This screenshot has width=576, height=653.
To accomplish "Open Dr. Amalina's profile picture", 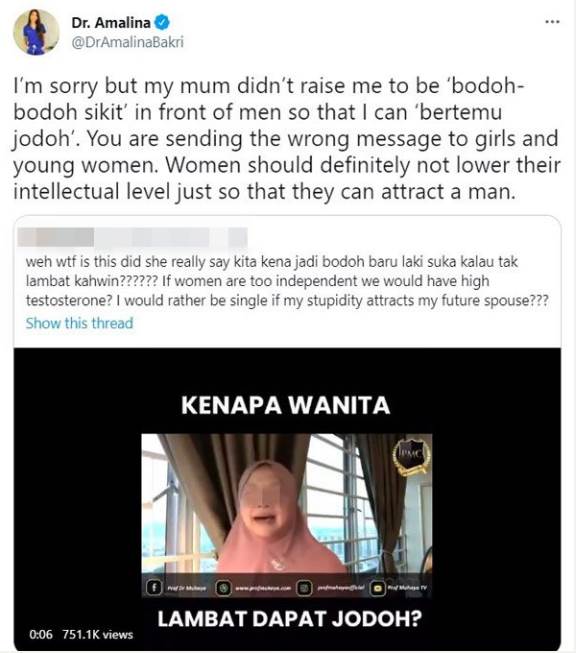I will tap(35, 32).
